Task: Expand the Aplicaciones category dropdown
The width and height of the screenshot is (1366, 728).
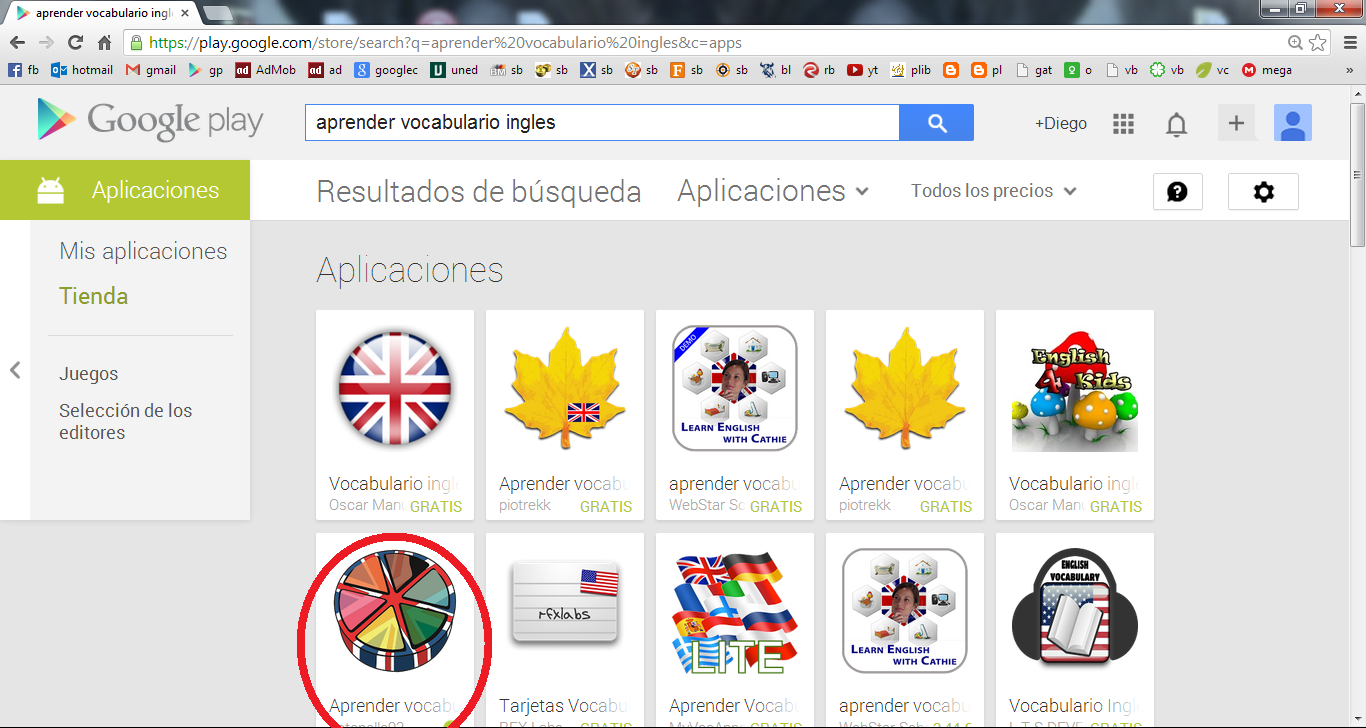Action: pyautogui.click(x=773, y=190)
